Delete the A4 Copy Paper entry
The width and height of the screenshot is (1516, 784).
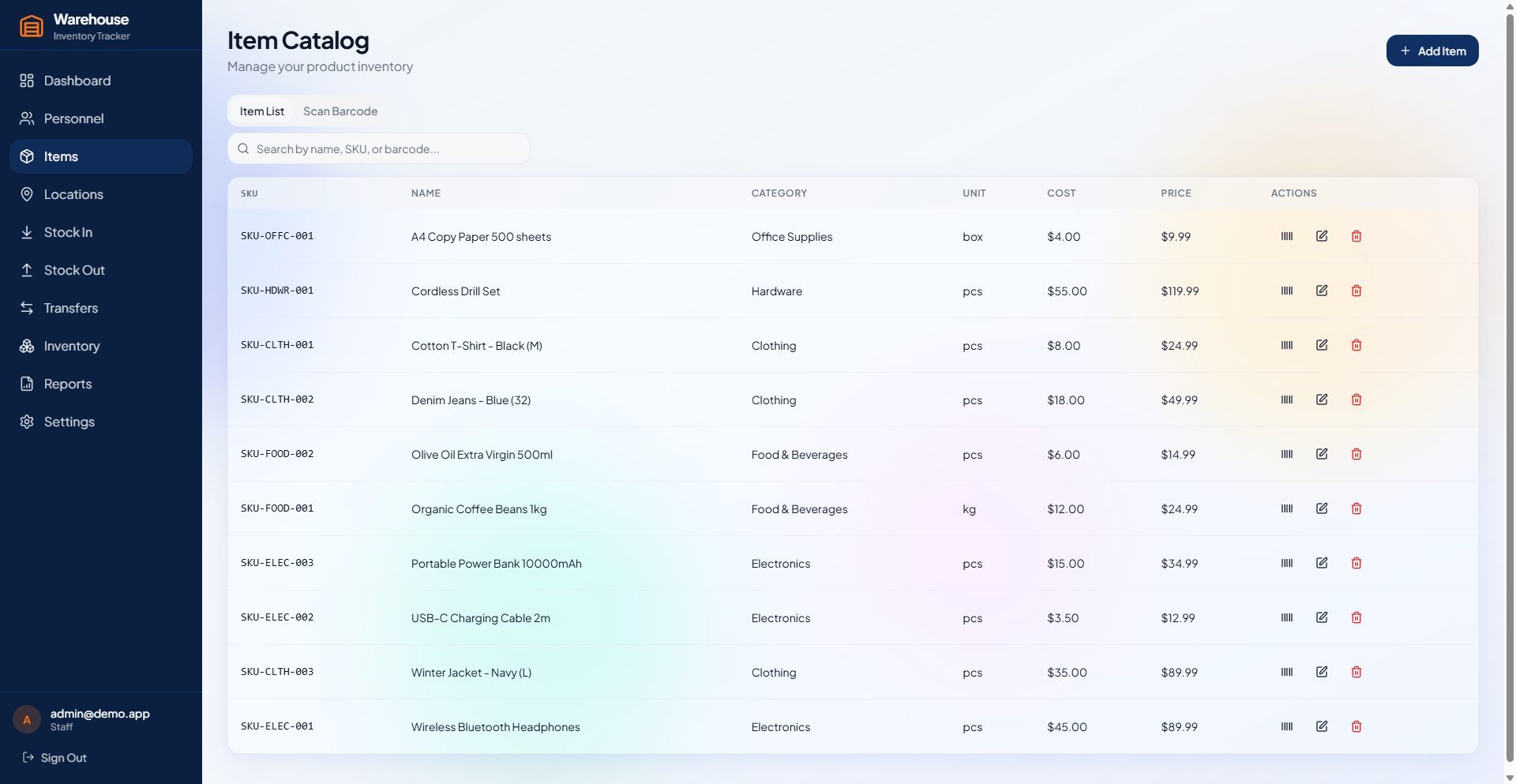[x=1357, y=236]
